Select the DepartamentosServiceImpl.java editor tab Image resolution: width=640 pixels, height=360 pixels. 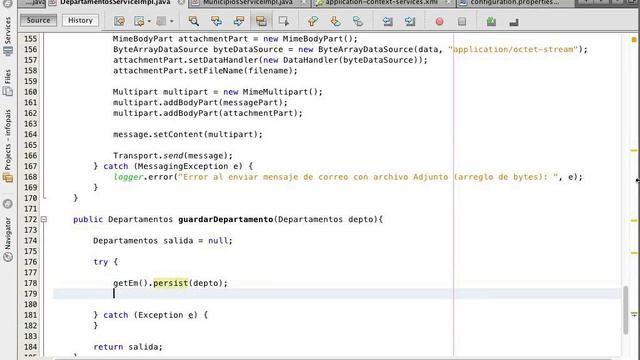(x=115, y=2)
